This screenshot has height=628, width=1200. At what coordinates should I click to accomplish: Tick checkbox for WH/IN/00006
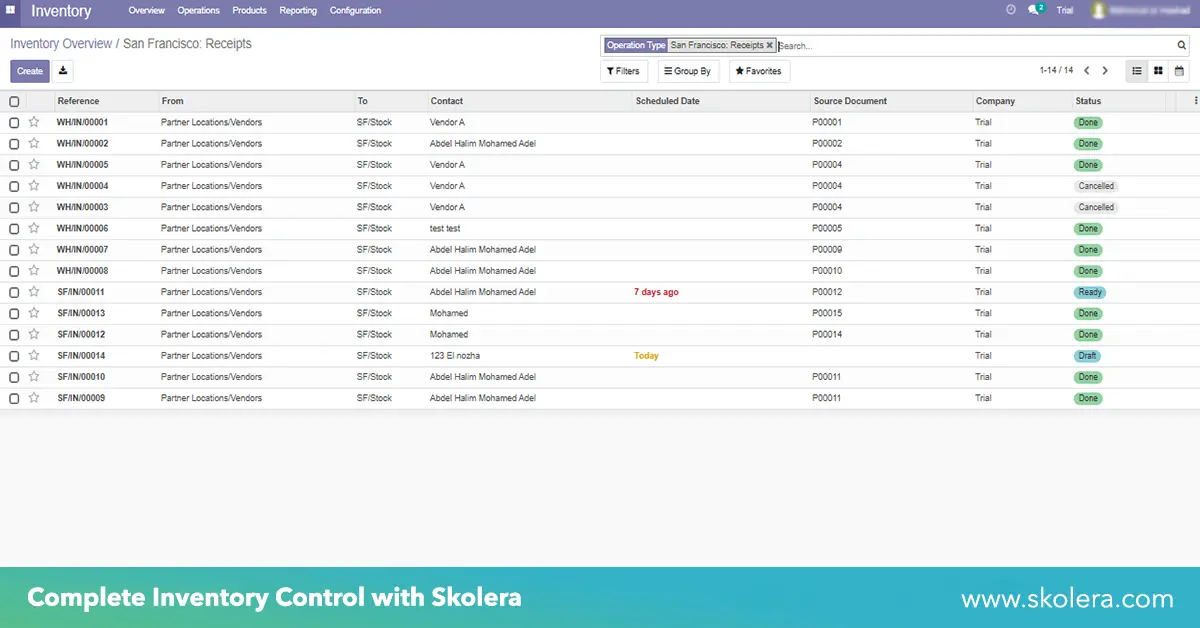point(14,228)
